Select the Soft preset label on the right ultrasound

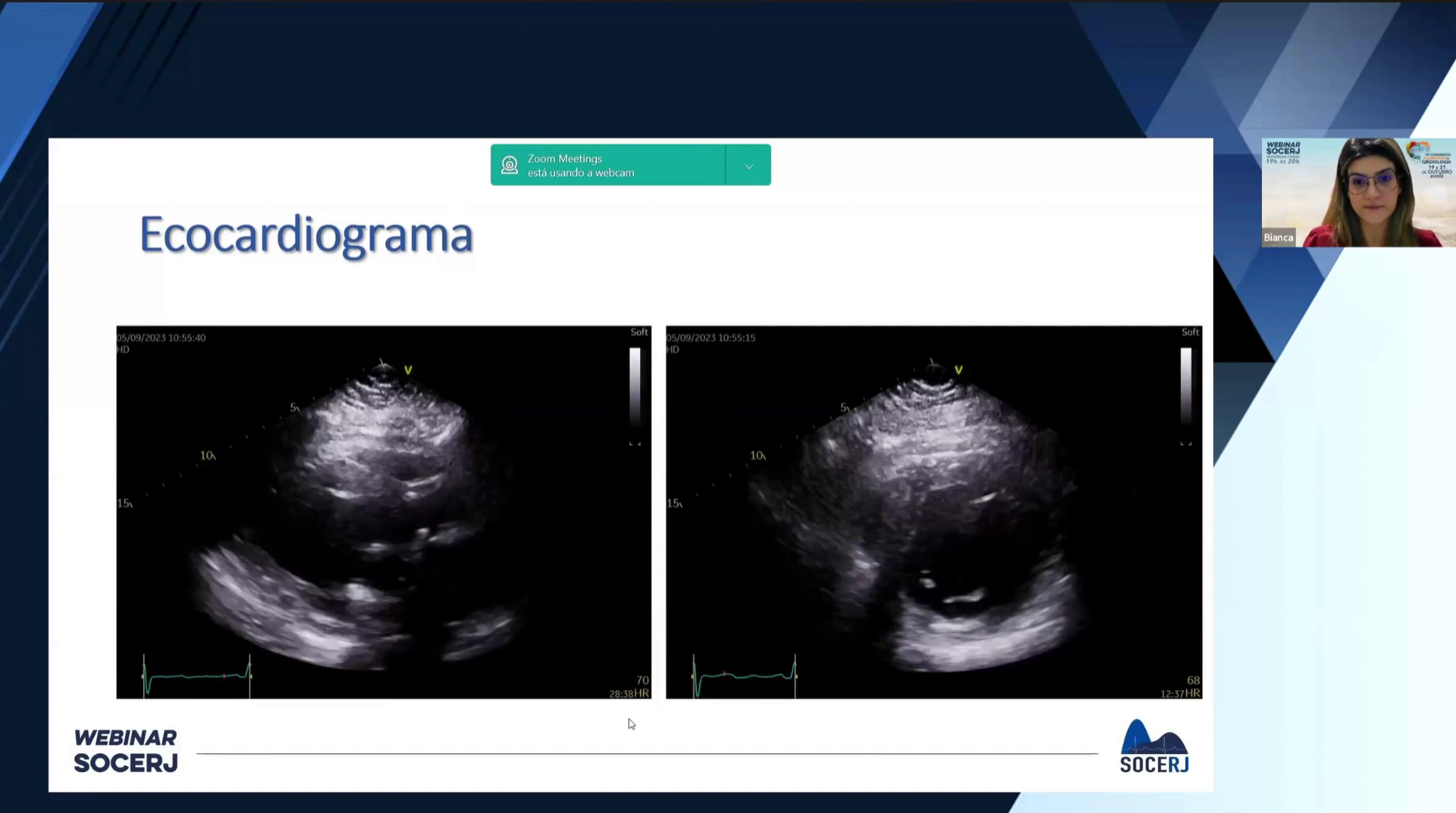tap(1189, 331)
